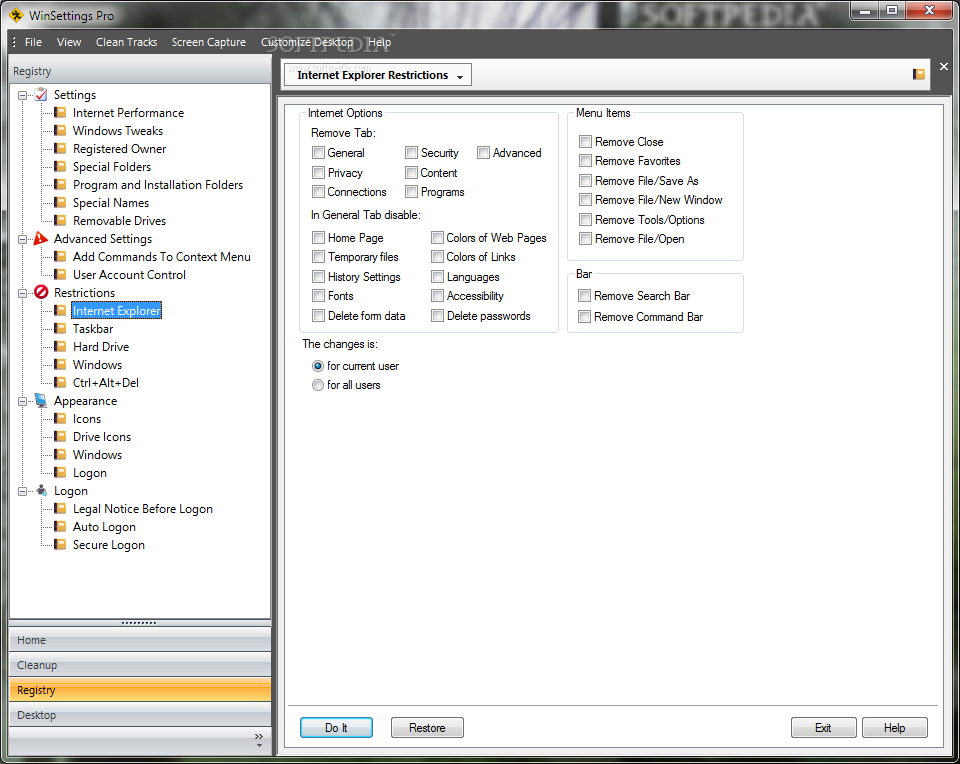Viewport: 960px width, 764px height.
Task: Collapse the Appearance tree node
Action: (x=23, y=401)
